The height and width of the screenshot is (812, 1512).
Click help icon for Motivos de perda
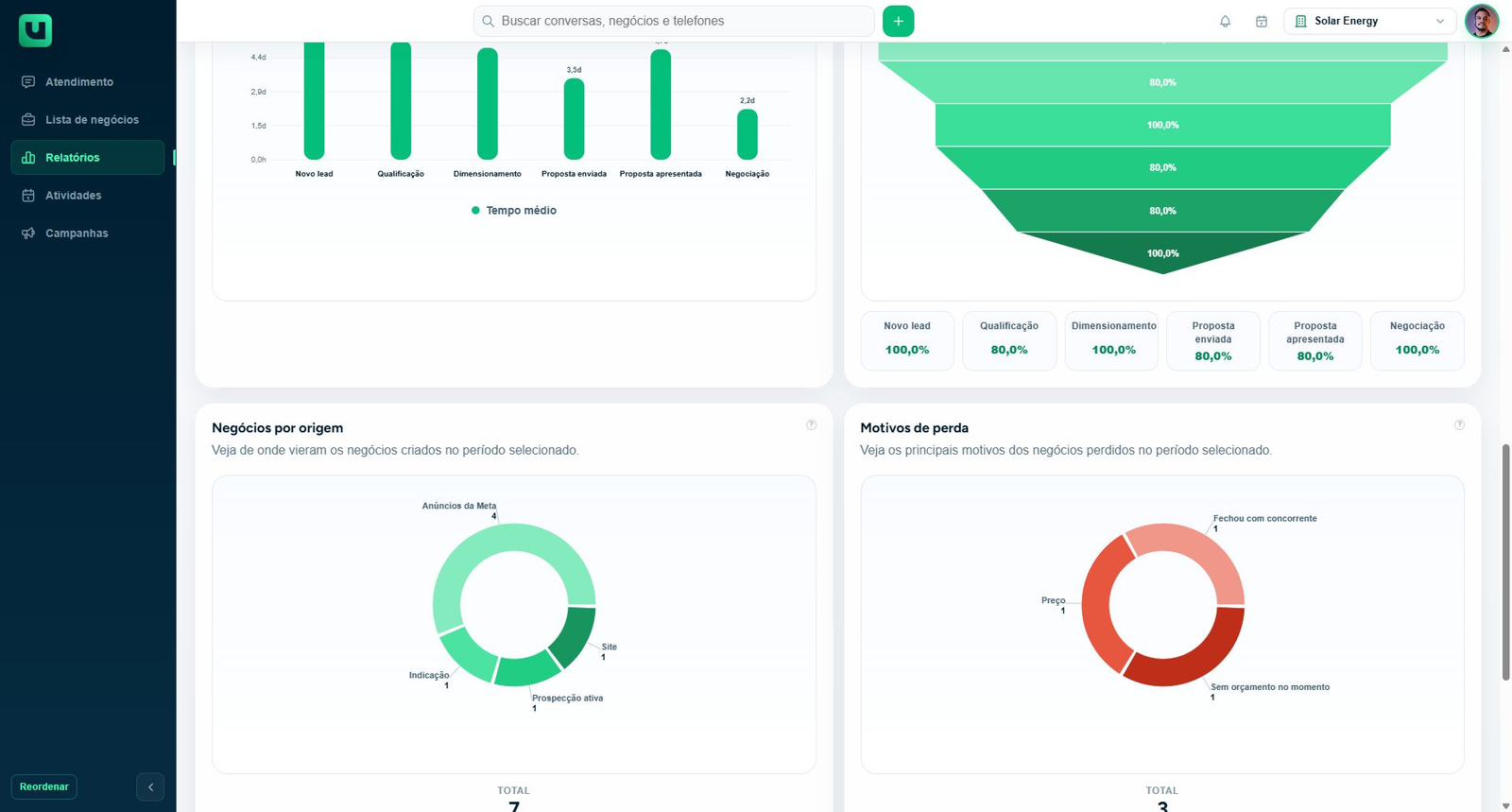[x=1459, y=425]
